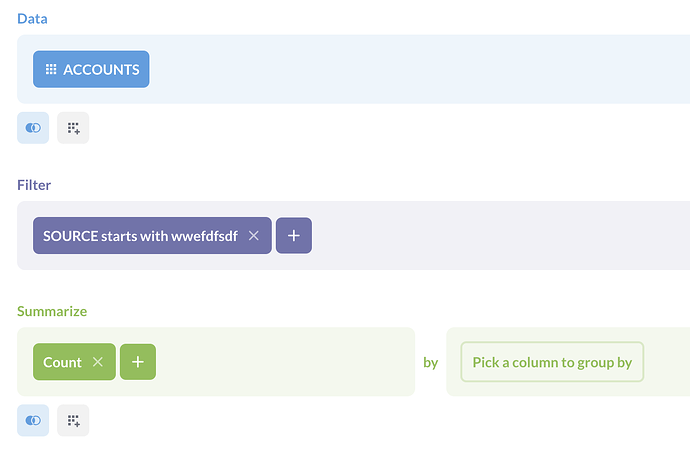Image resolution: width=690 pixels, height=458 pixels.
Task: Remove the Count metric
Action: coord(98,362)
